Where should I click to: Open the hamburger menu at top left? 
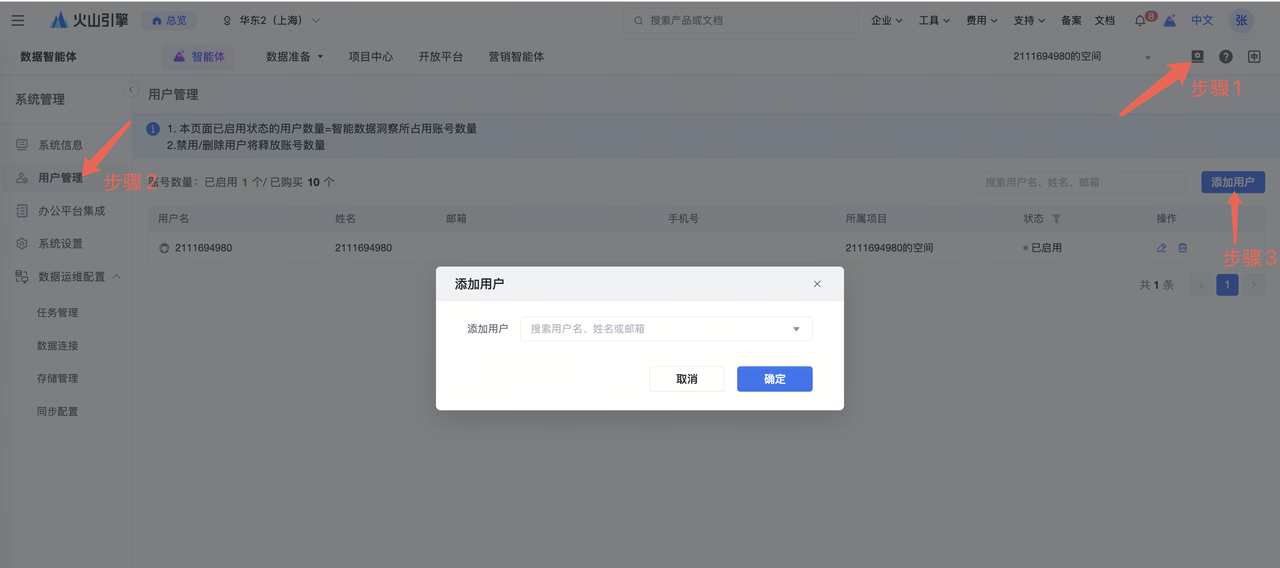(18, 20)
